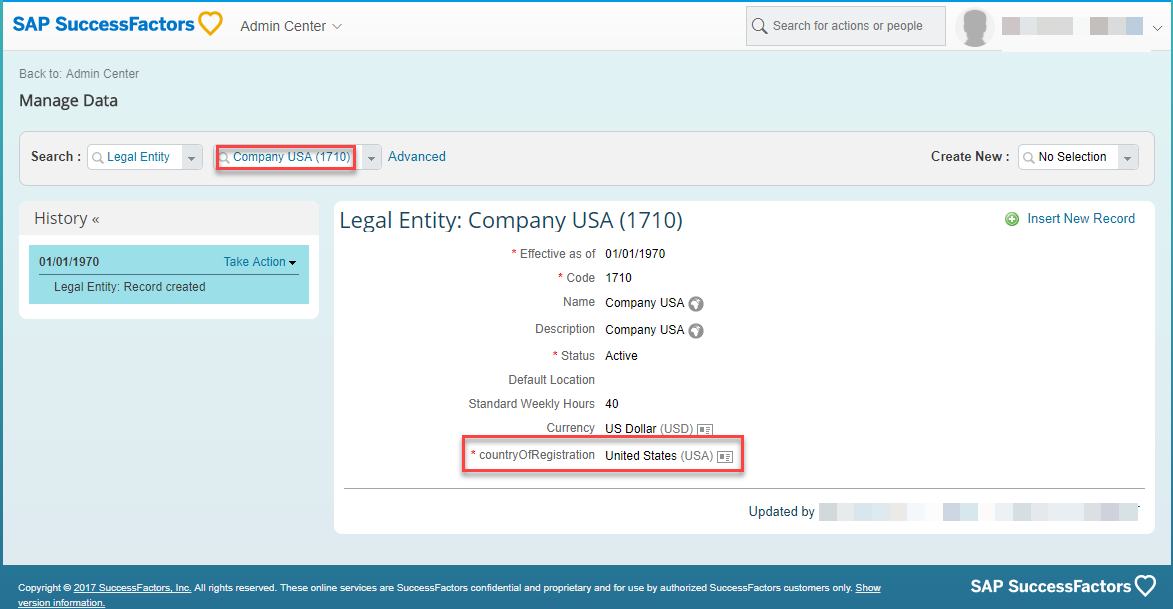Image resolution: width=1173 pixels, height=609 pixels.
Task: Collapse the History panel with the chevrons
Action: (x=96, y=220)
